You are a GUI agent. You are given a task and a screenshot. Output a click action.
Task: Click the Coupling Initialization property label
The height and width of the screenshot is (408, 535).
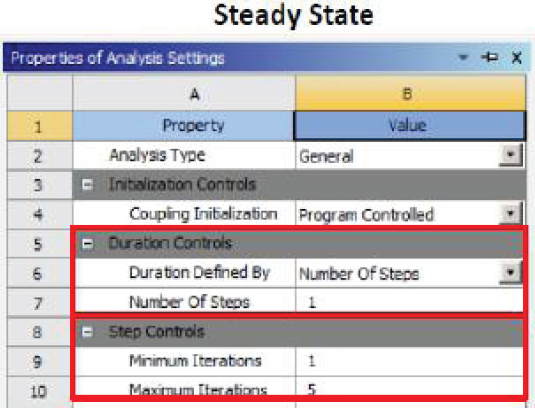pos(203,215)
